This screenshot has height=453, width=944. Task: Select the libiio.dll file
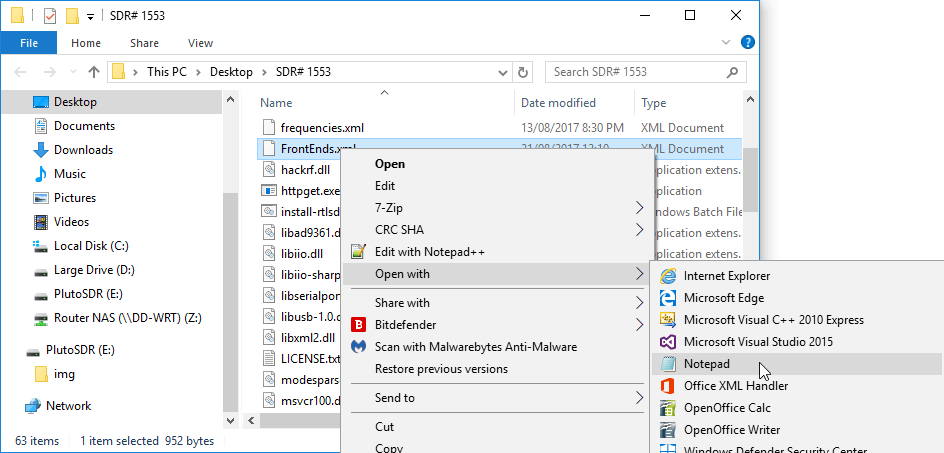pos(302,254)
